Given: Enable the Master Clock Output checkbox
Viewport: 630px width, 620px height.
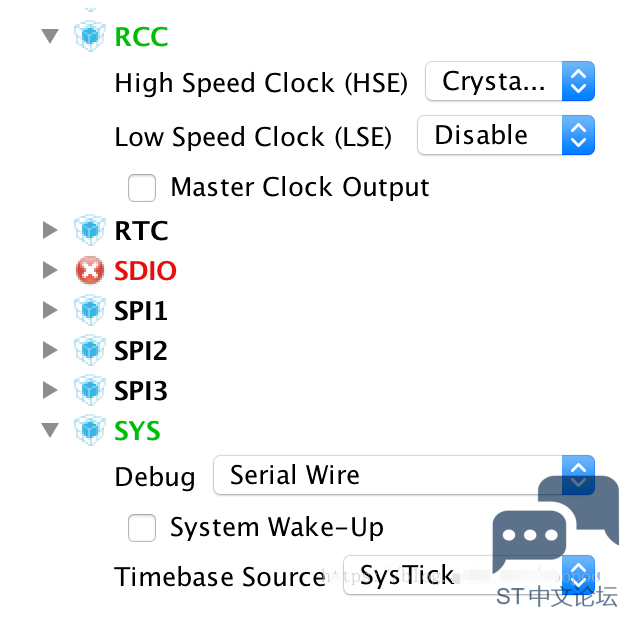Looking at the screenshot, I should coord(142,188).
